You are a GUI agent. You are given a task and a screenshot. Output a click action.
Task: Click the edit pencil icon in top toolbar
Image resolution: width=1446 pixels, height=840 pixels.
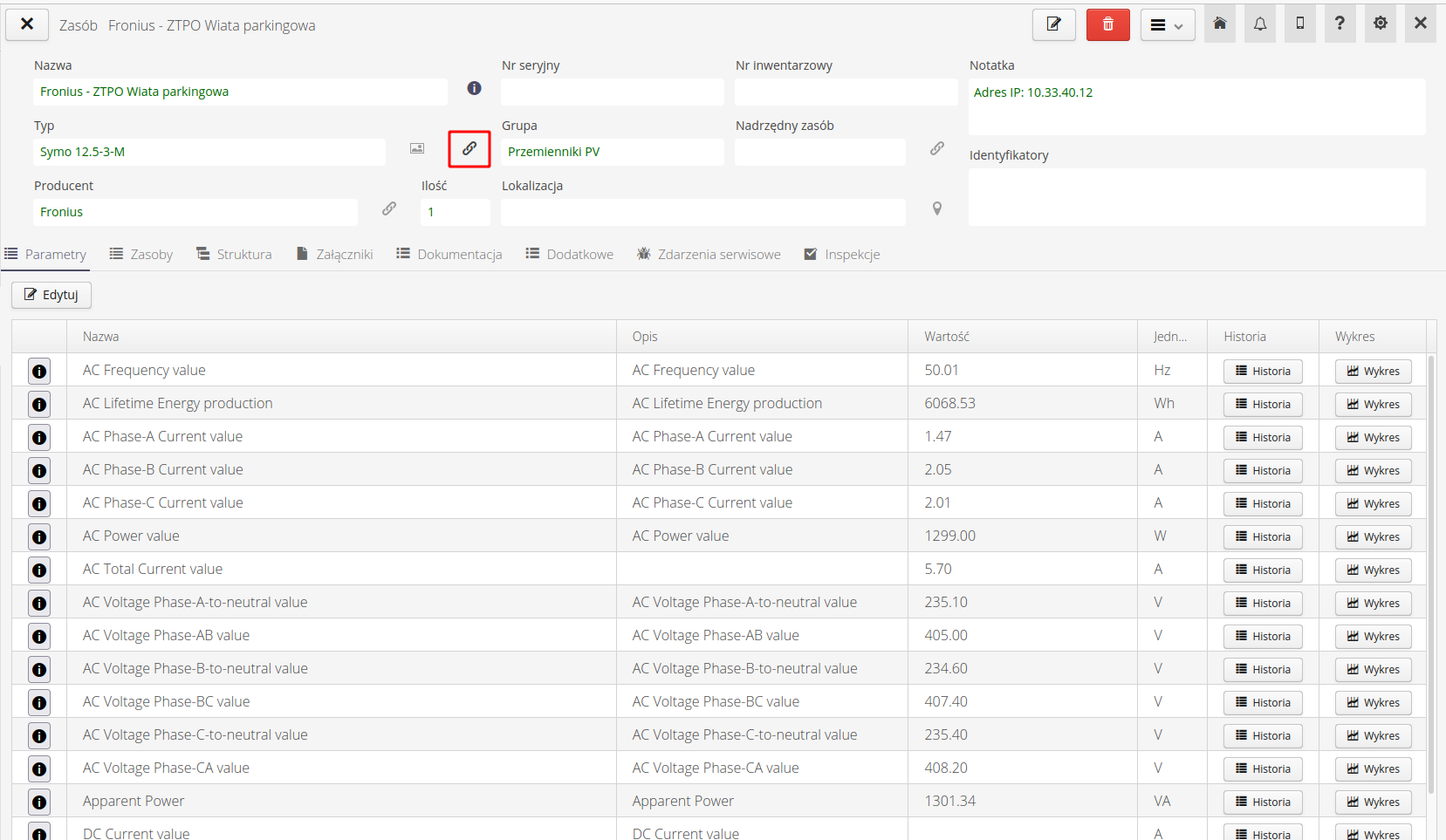[x=1053, y=24]
